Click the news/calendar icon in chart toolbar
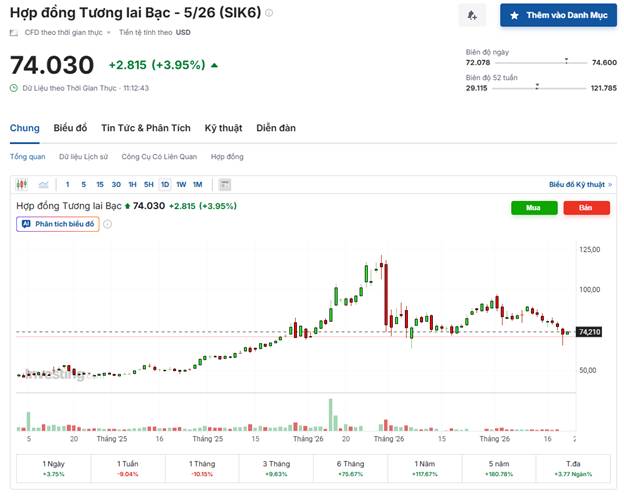624x500 pixels. [225, 184]
